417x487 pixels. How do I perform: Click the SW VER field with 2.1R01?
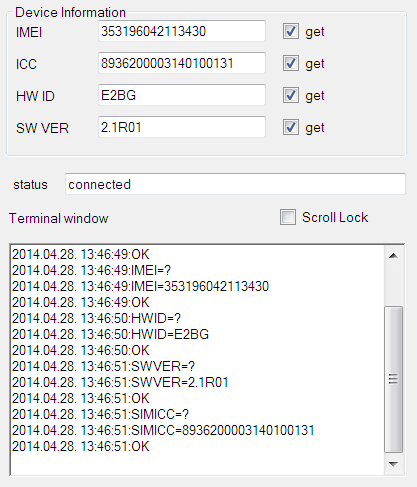pyautogui.click(x=182, y=127)
